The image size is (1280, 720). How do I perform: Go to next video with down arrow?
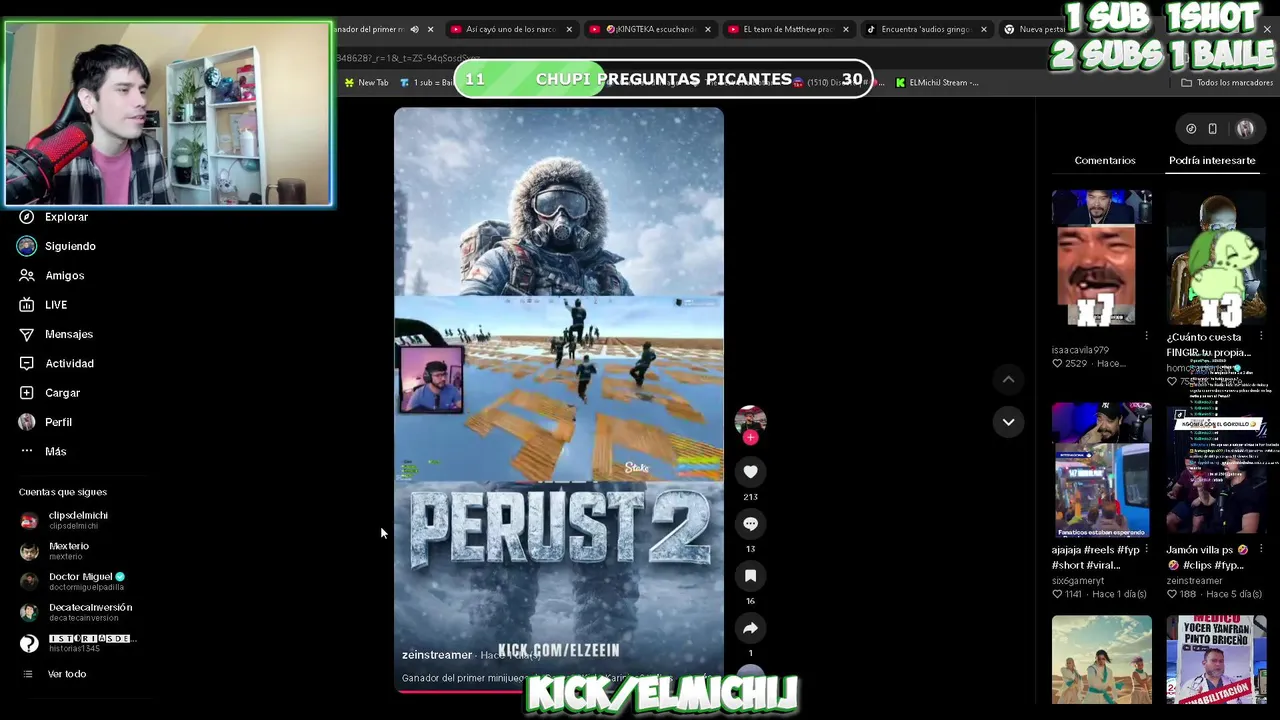click(x=1008, y=422)
